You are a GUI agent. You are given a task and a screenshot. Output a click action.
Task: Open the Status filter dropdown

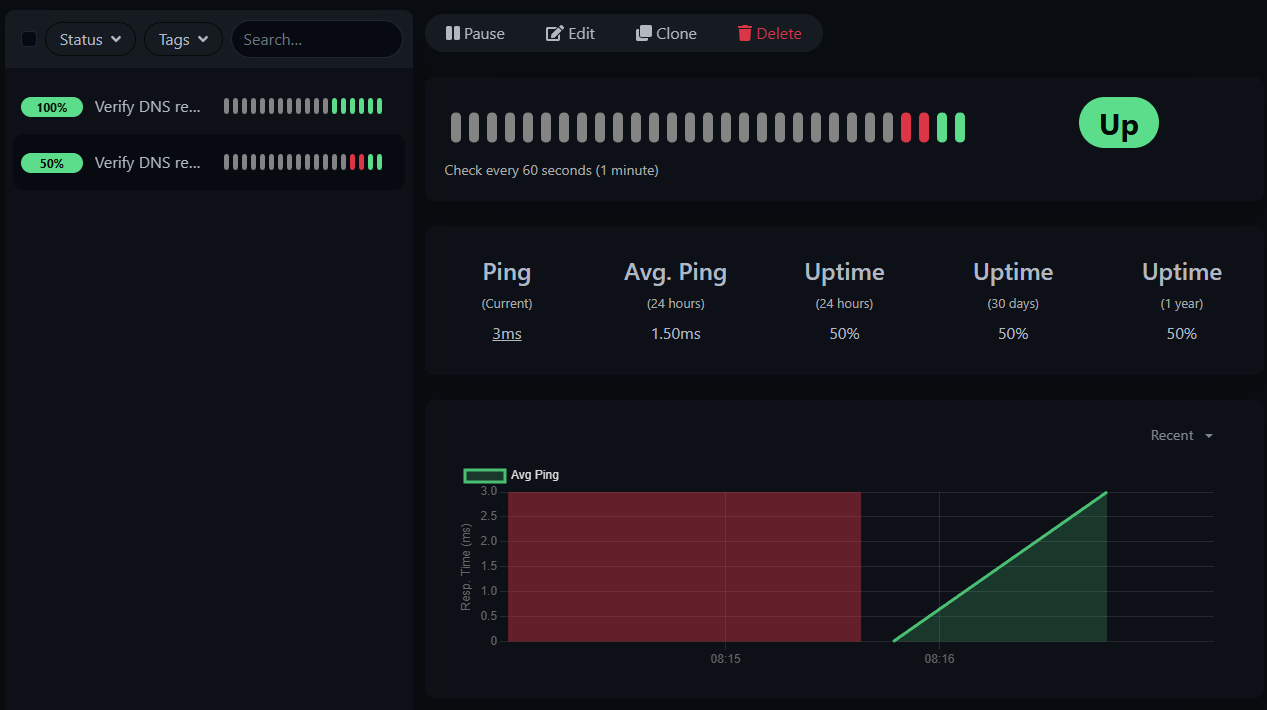point(90,39)
